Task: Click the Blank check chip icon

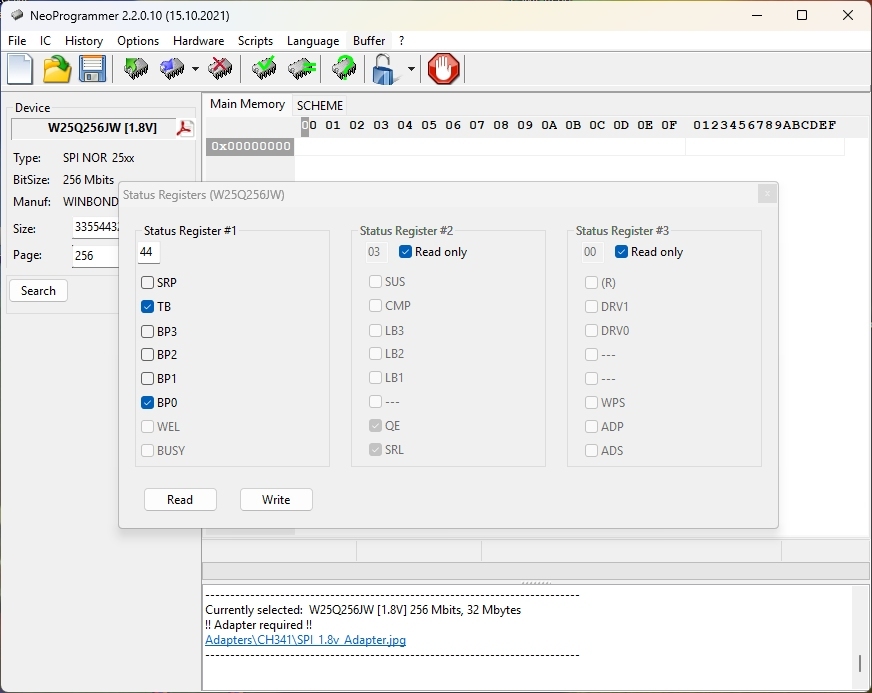Action: coord(302,69)
